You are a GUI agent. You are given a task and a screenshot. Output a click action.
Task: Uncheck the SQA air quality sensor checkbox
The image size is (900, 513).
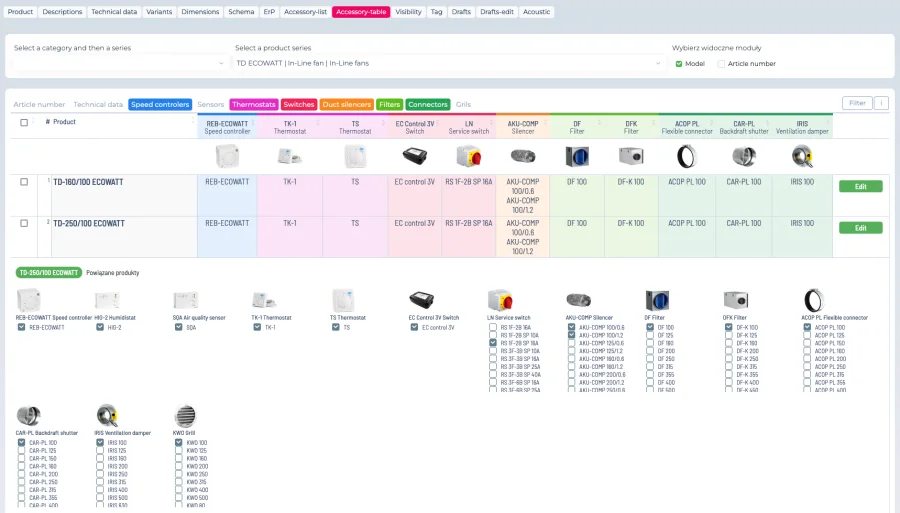click(x=179, y=327)
